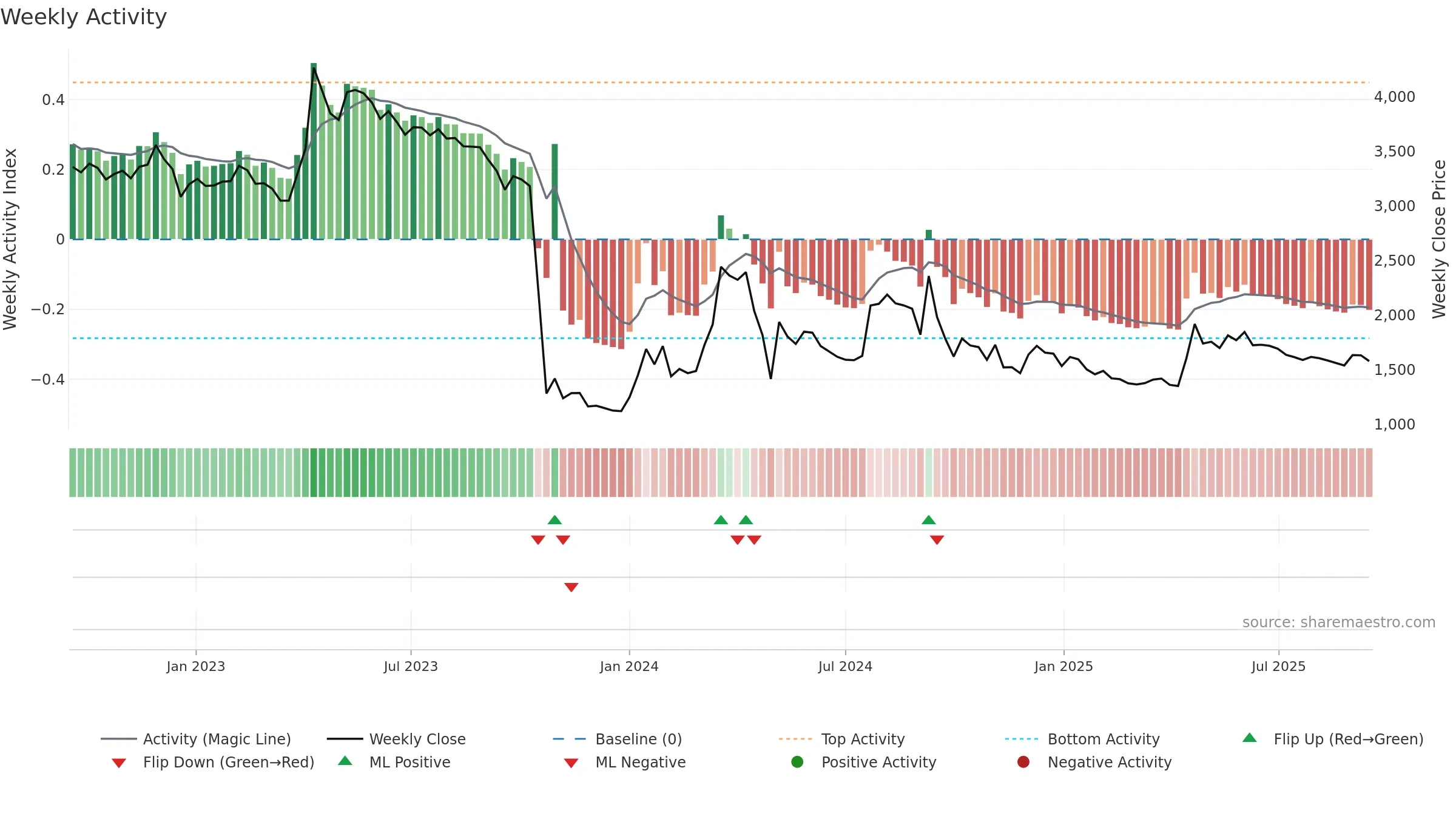This screenshot has height=819, width=1456.
Task: Toggle the Bottom Activity legend entry
Action: pyautogui.click(x=1082, y=739)
